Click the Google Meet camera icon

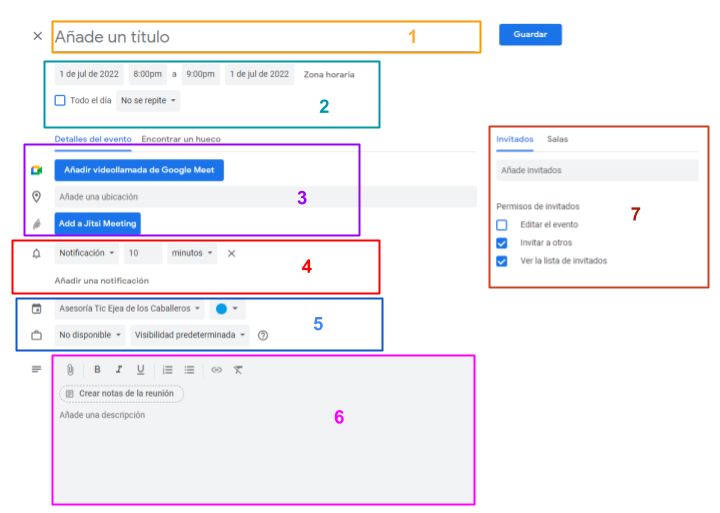pos(36,170)
